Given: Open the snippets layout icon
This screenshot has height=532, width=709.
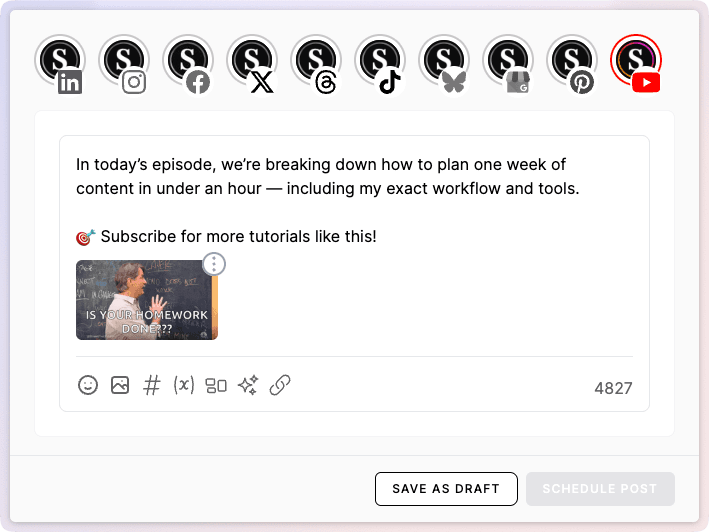Looking at the screenshot, I should click(x=216, y=386).
